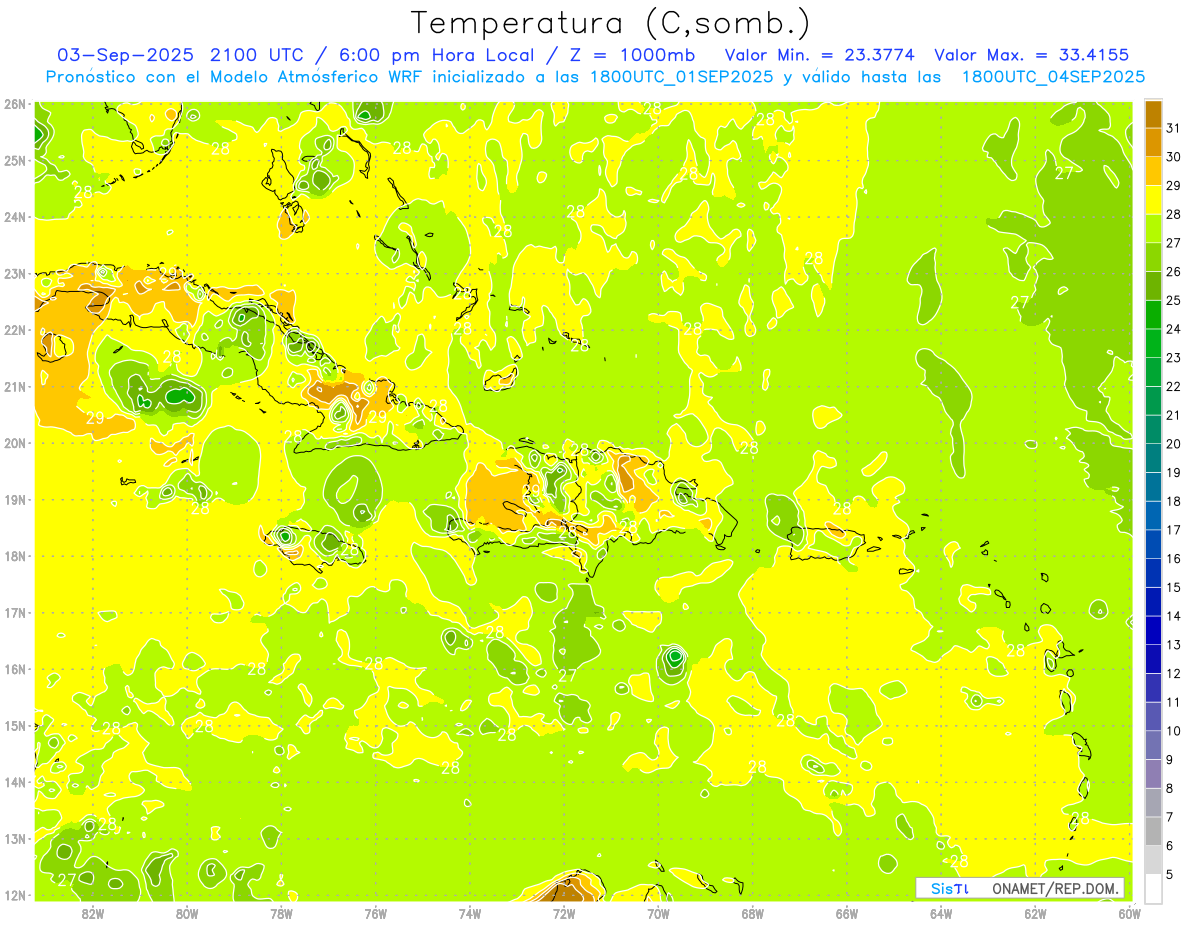
Task: Click the blue legend band between 16 and 17
Action: click(1153, 544)
